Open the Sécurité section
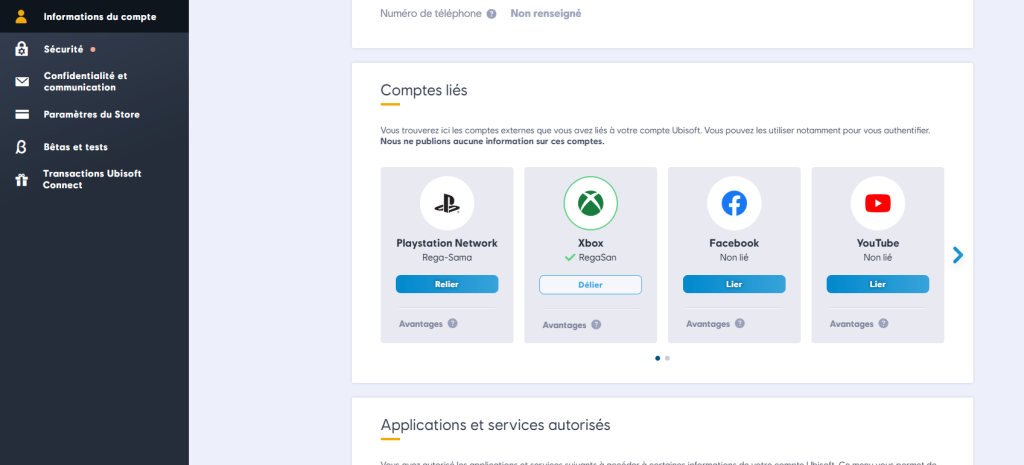Viewport: 1024px width, 465px height. pos(63,49)
